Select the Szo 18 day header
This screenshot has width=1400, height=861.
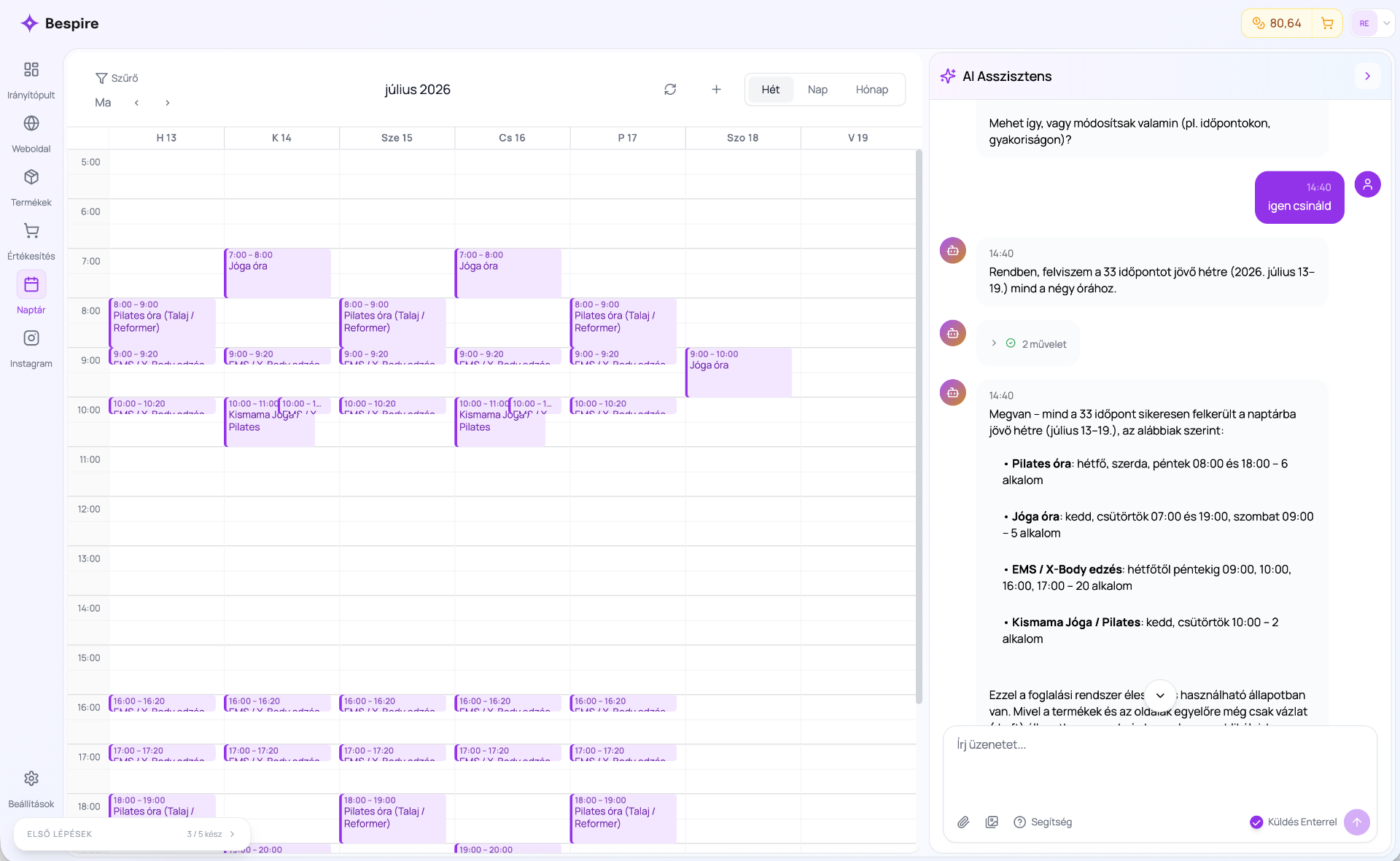742,138
